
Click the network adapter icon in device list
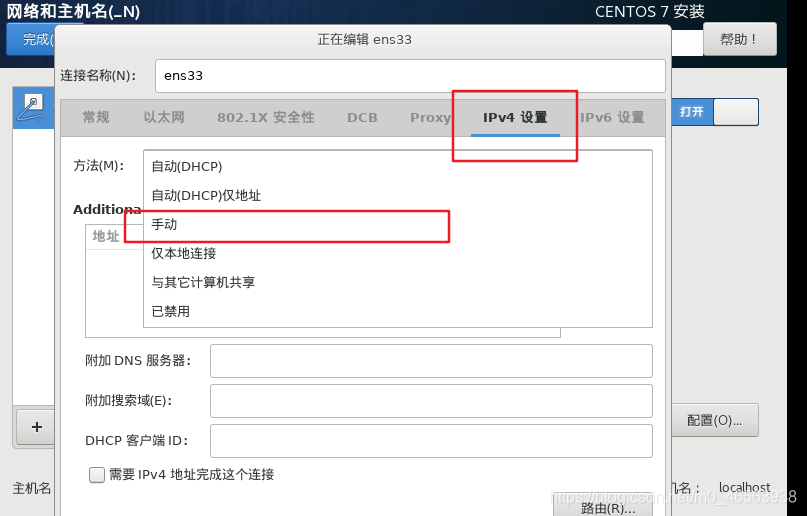(33, 106)
